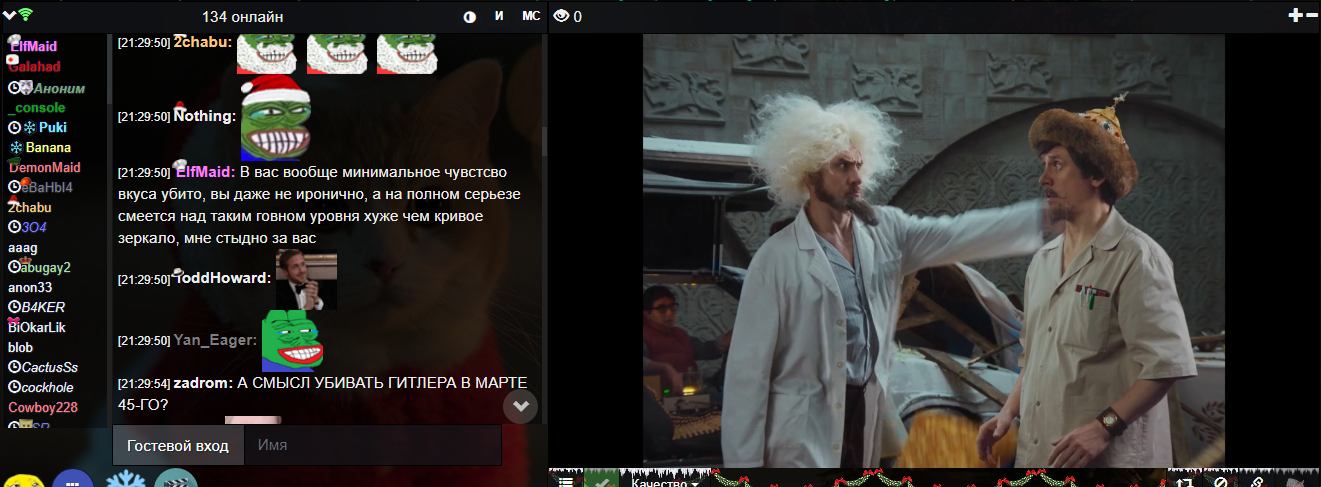
Task: Open the yellow crying emoji button
Action: 22,480
